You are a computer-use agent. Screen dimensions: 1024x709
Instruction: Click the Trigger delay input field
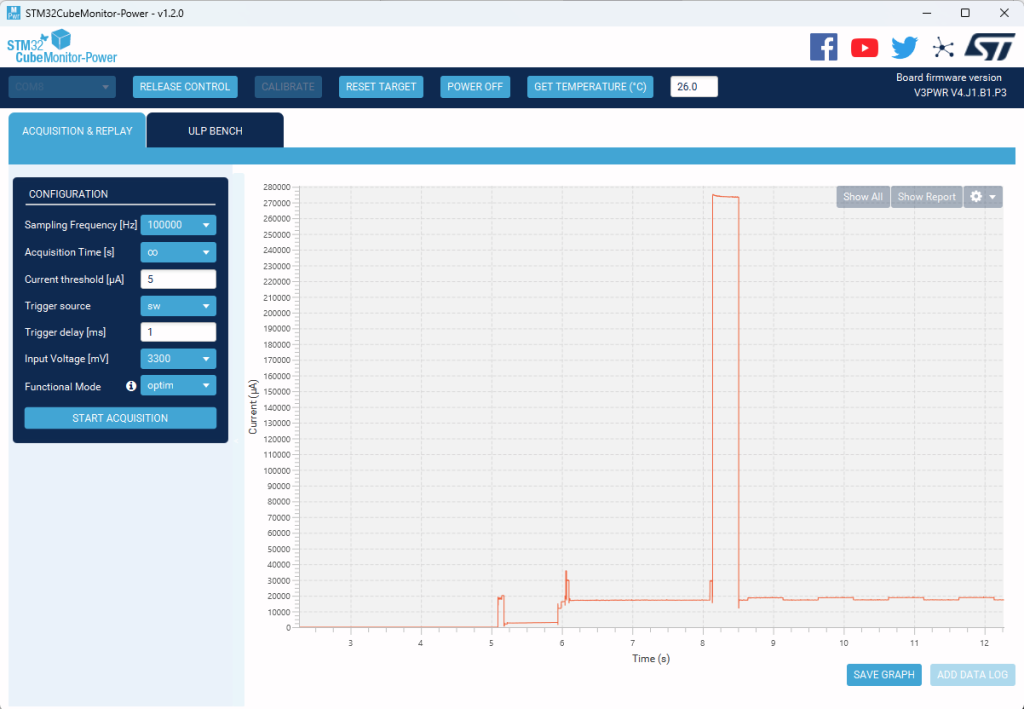pos(178,332)
